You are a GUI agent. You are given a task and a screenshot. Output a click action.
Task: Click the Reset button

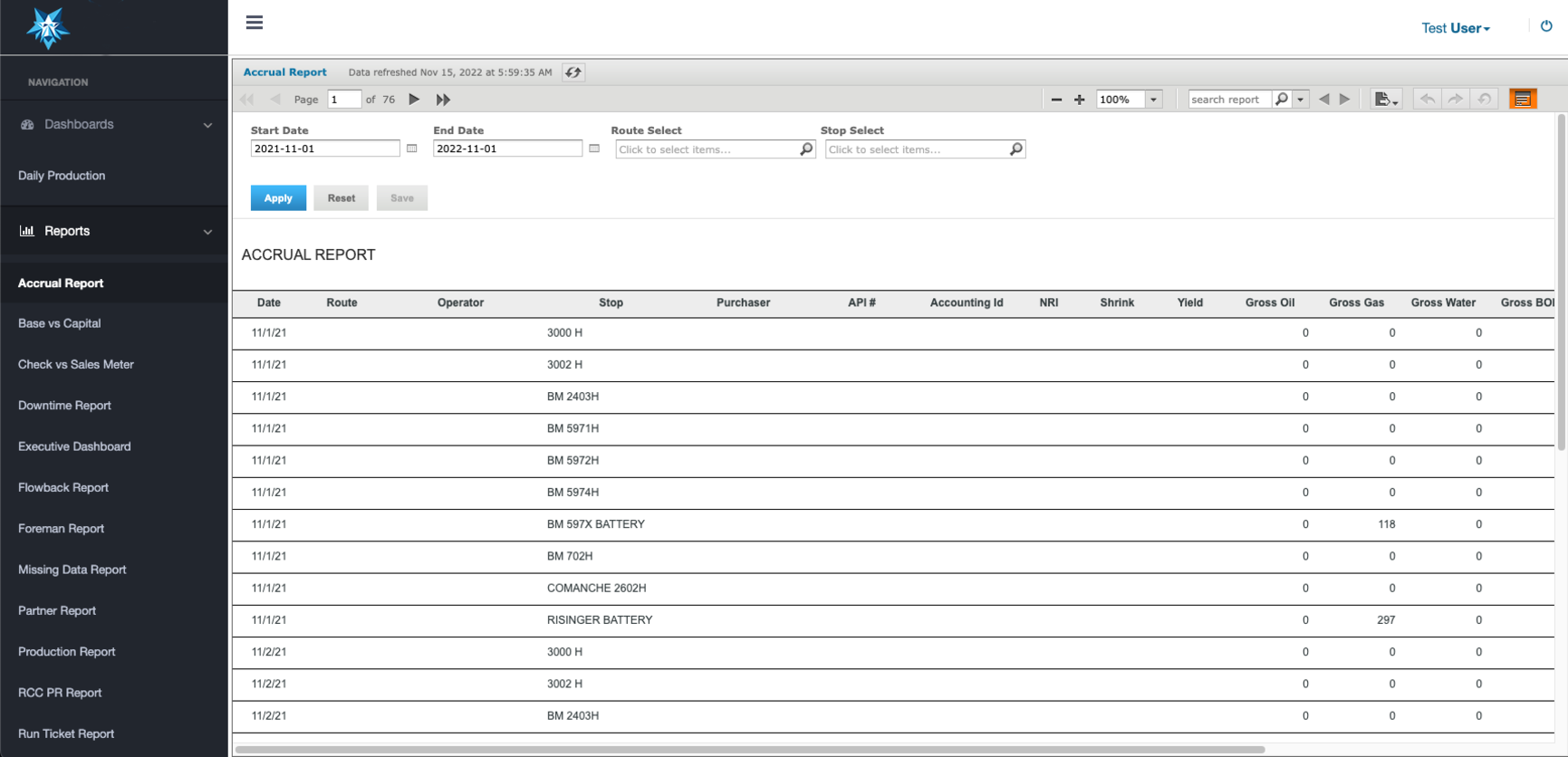[341, 198]
